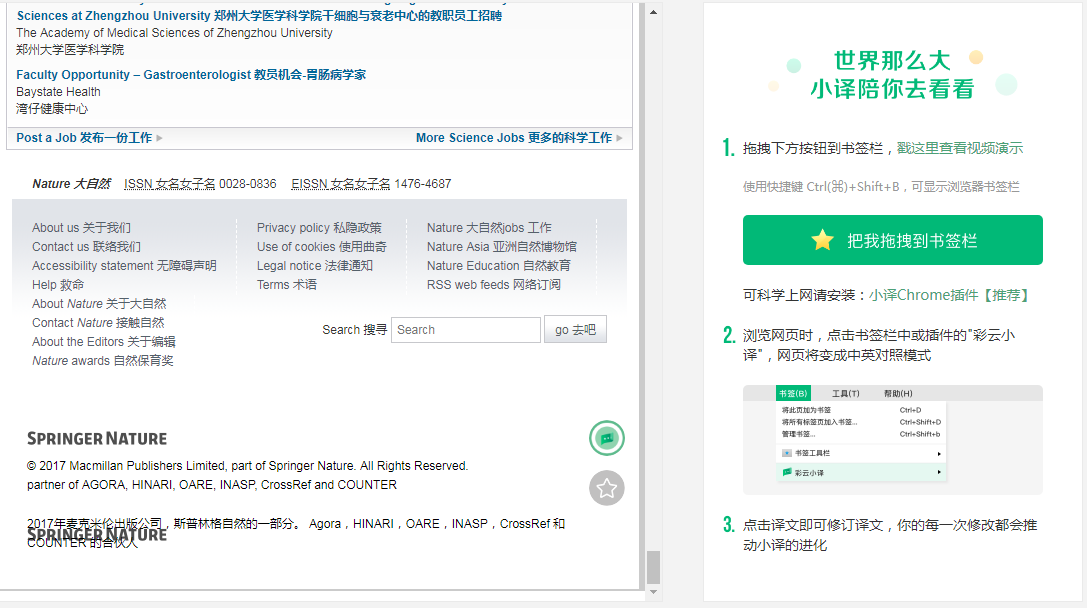Click the go search button
Screen dimensions: 1087x608
(x=575, y=329)
